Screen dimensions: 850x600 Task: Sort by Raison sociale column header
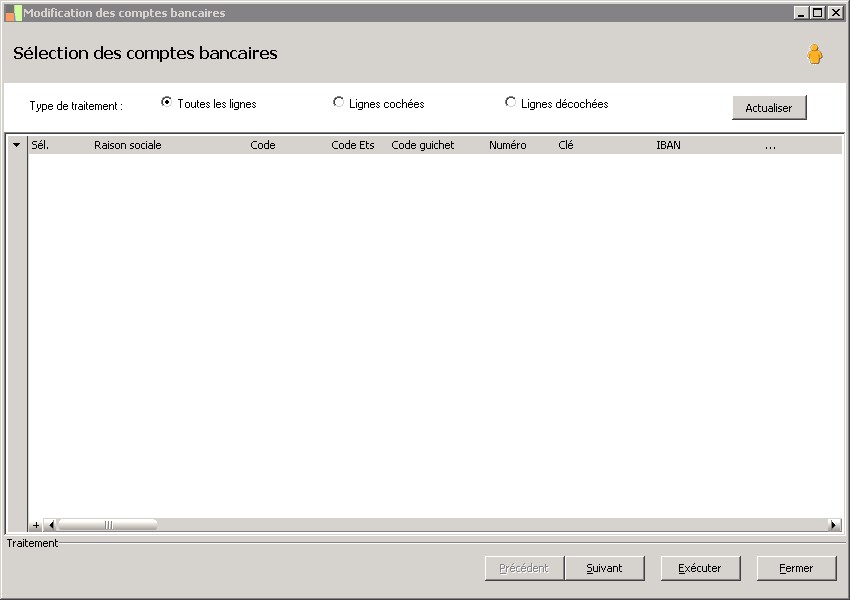127,145
